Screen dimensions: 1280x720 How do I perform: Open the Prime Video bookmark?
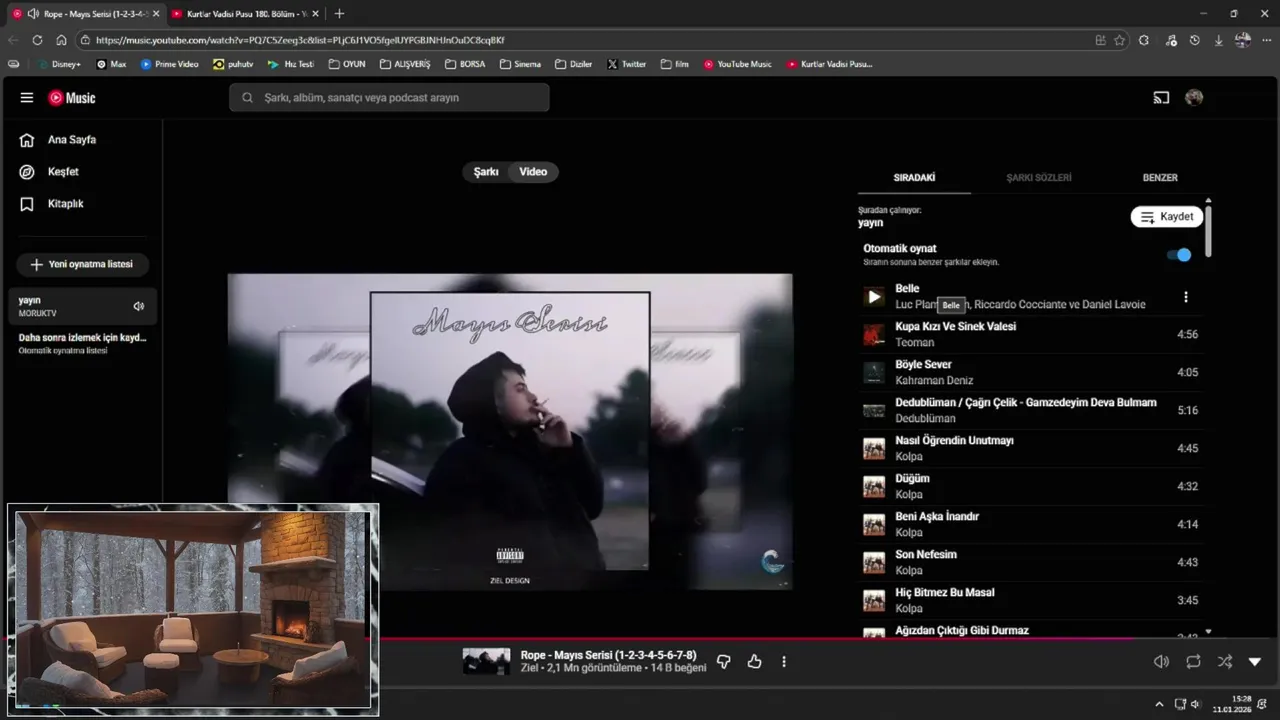[169, 64]
